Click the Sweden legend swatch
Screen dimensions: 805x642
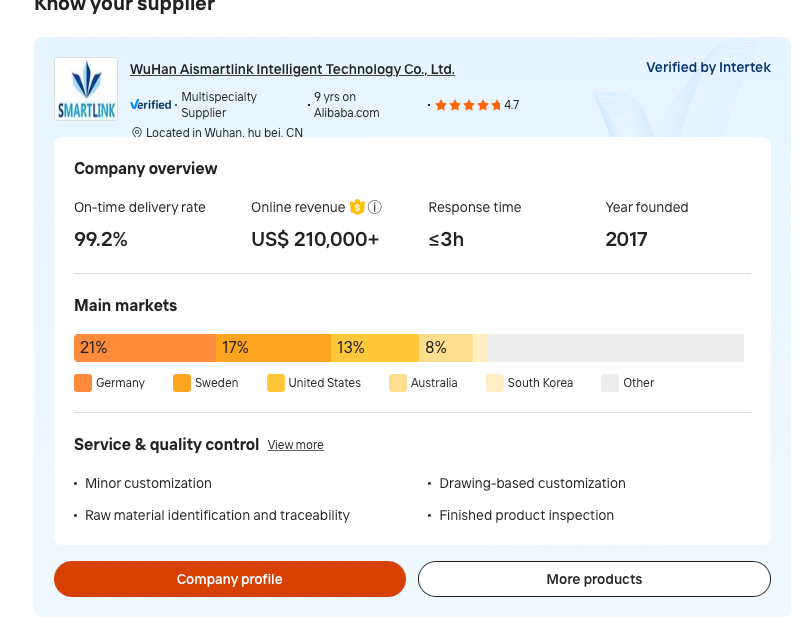click(x=182, y=383)
